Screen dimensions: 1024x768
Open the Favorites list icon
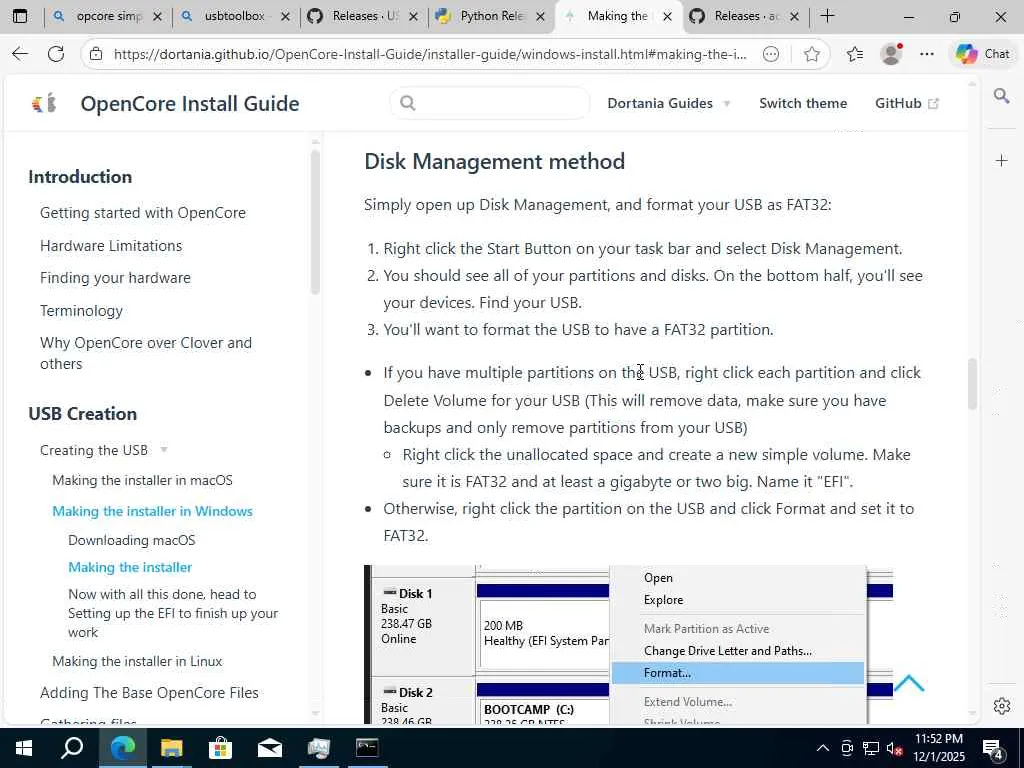coord(854,54)
